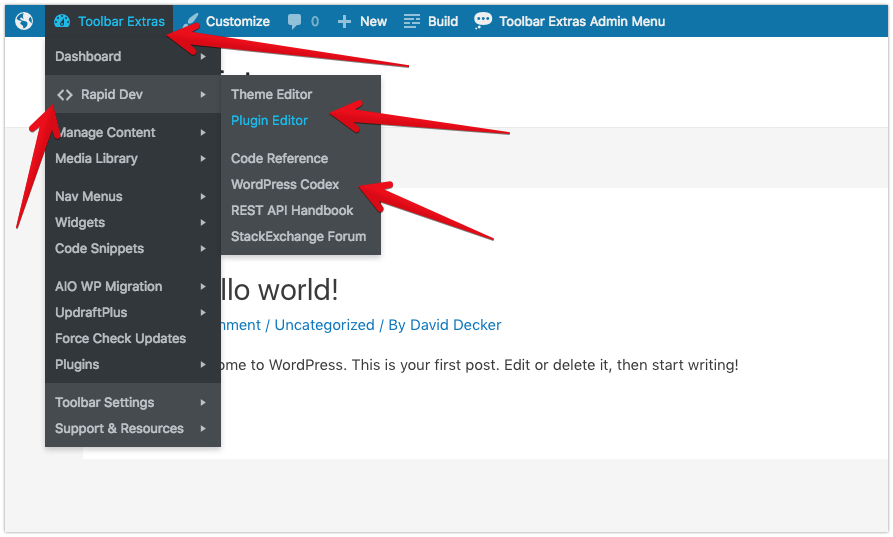
Task: Select Force Check Updates menu item
Action: pos(121,338)
